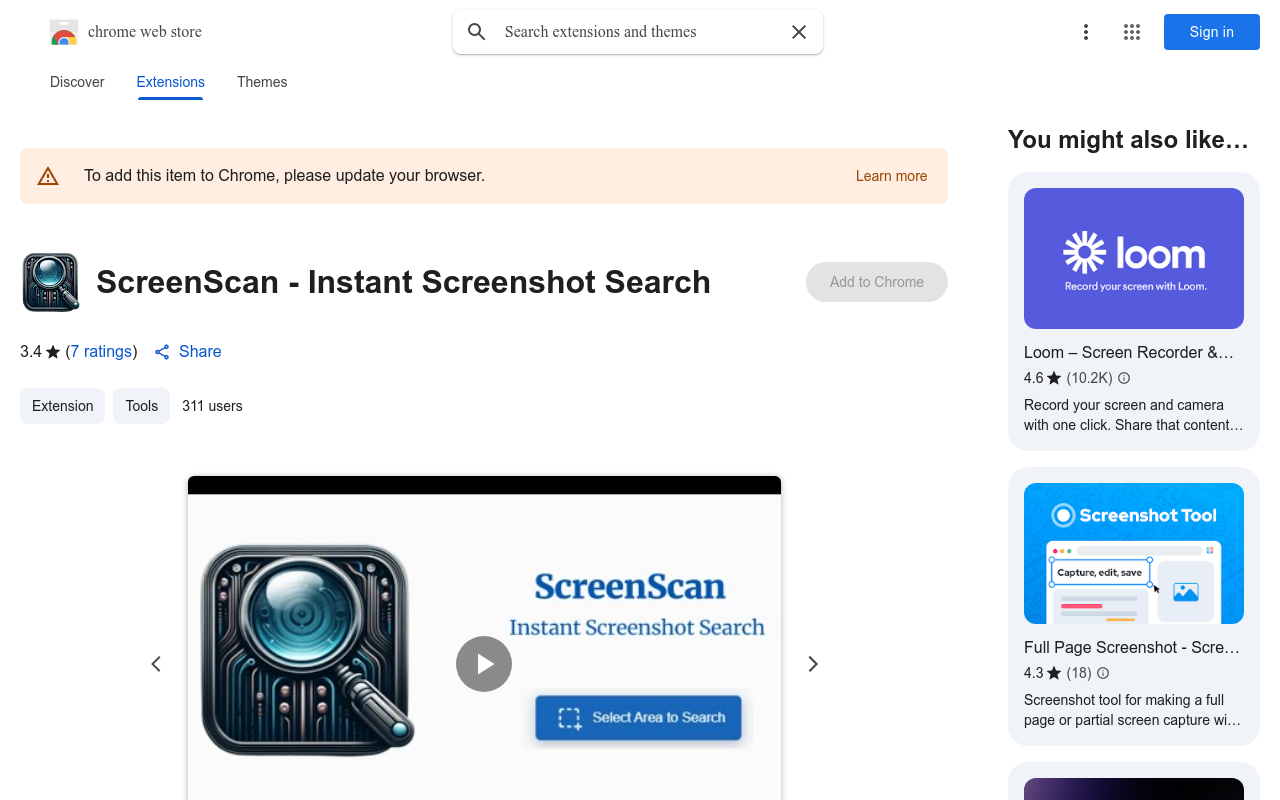Play the ScreenScan preview video
The image size is (1280, 800).
tap(484, 664)
